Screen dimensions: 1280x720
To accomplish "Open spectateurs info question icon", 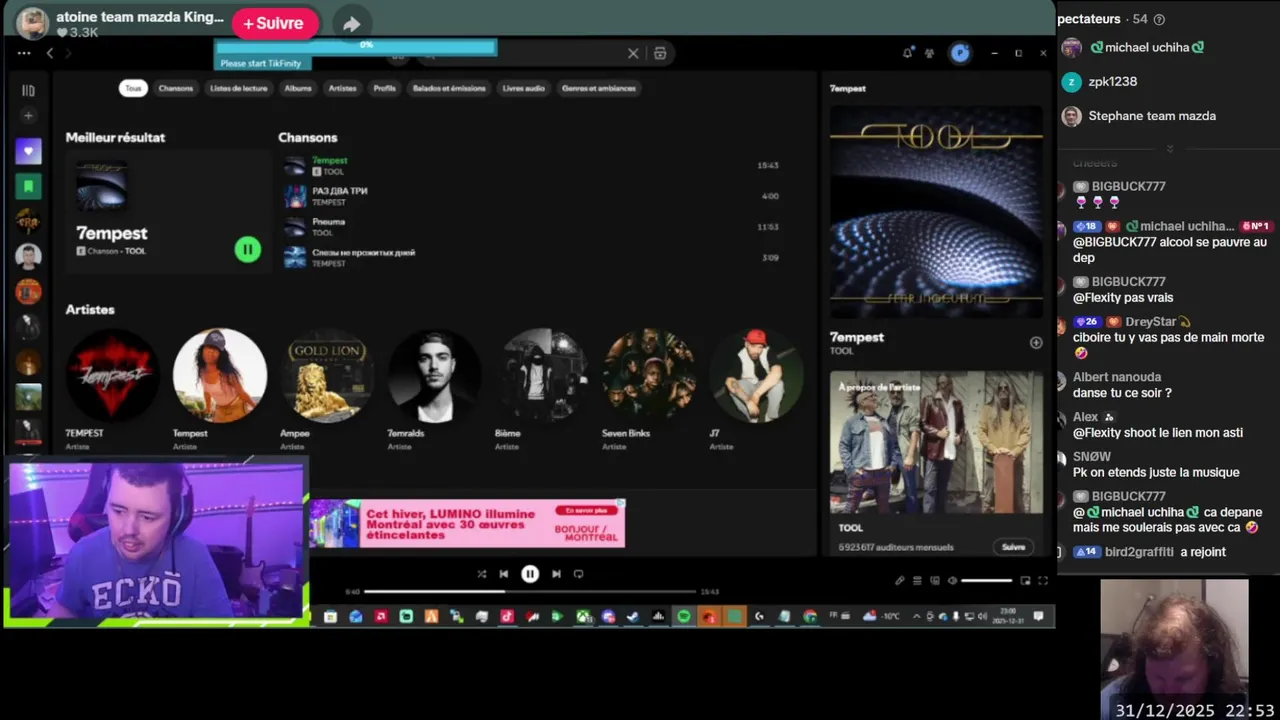I will [1159, 19].
